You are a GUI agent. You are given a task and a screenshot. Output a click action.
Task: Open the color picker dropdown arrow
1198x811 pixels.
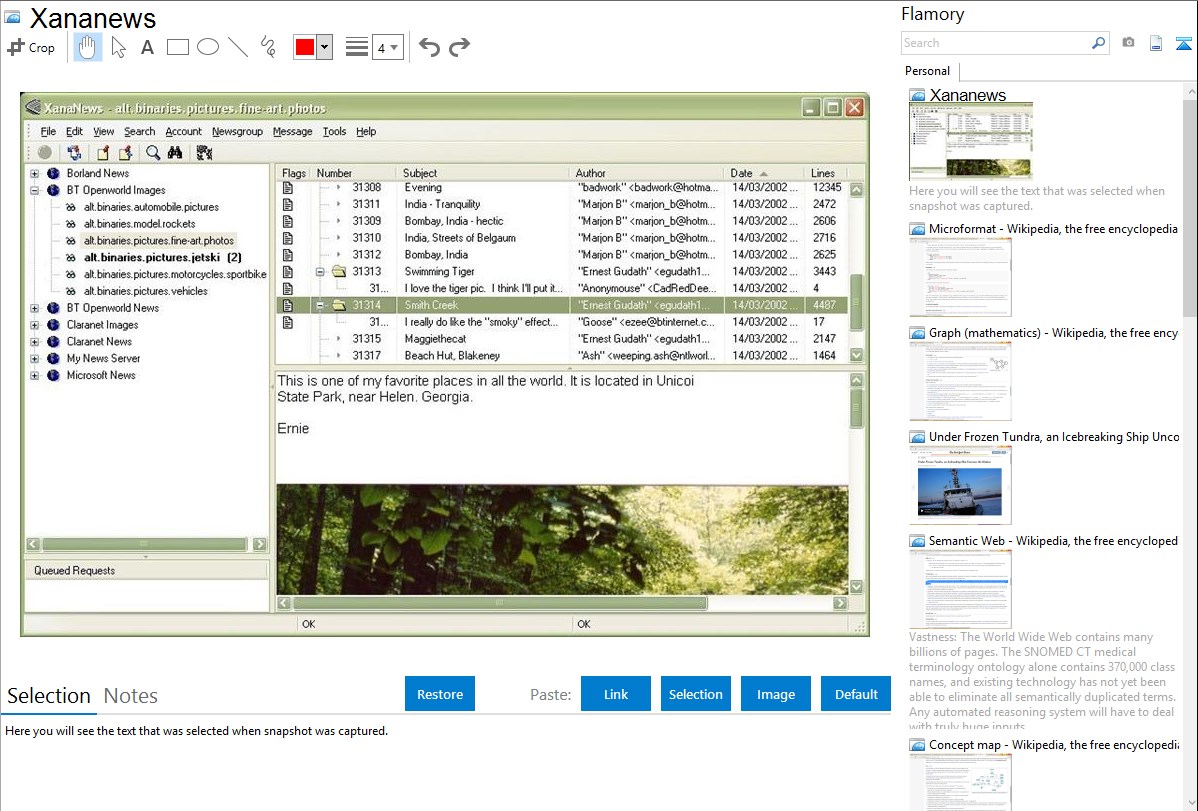click(324, 47)
